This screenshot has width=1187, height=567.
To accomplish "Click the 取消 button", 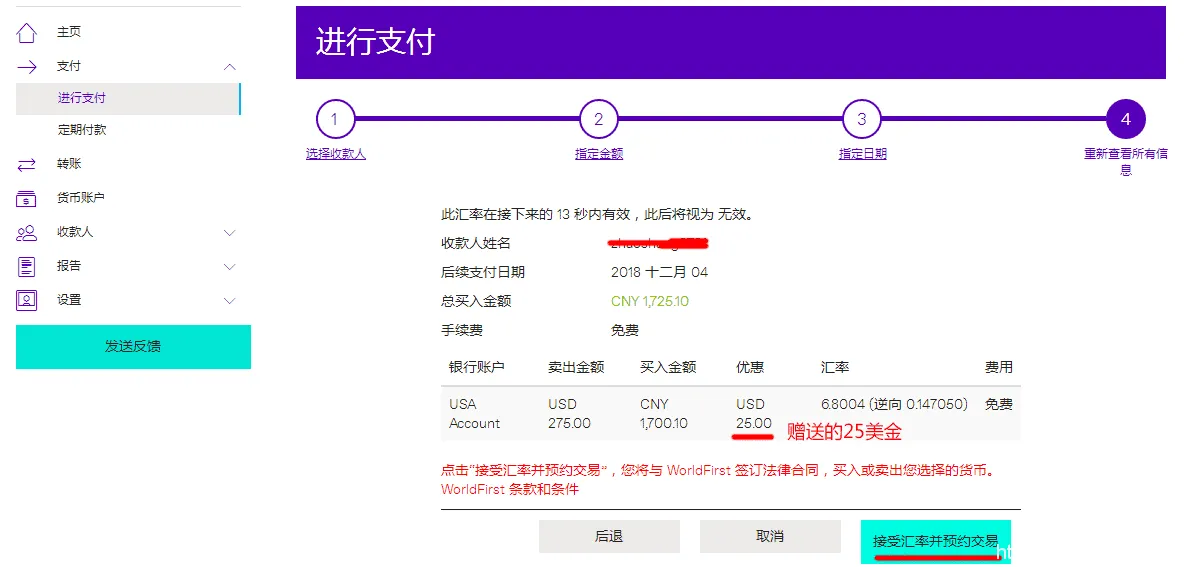I will point(770,537).
